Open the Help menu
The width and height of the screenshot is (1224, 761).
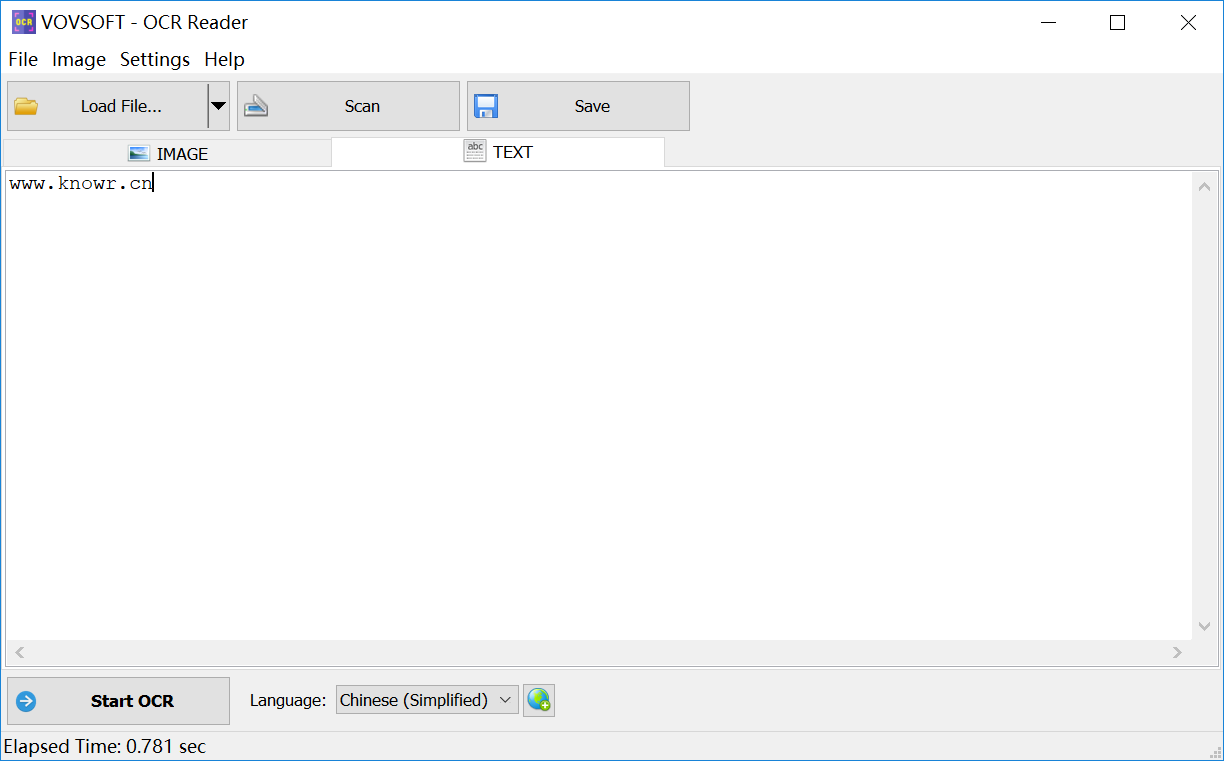point(224,59)
